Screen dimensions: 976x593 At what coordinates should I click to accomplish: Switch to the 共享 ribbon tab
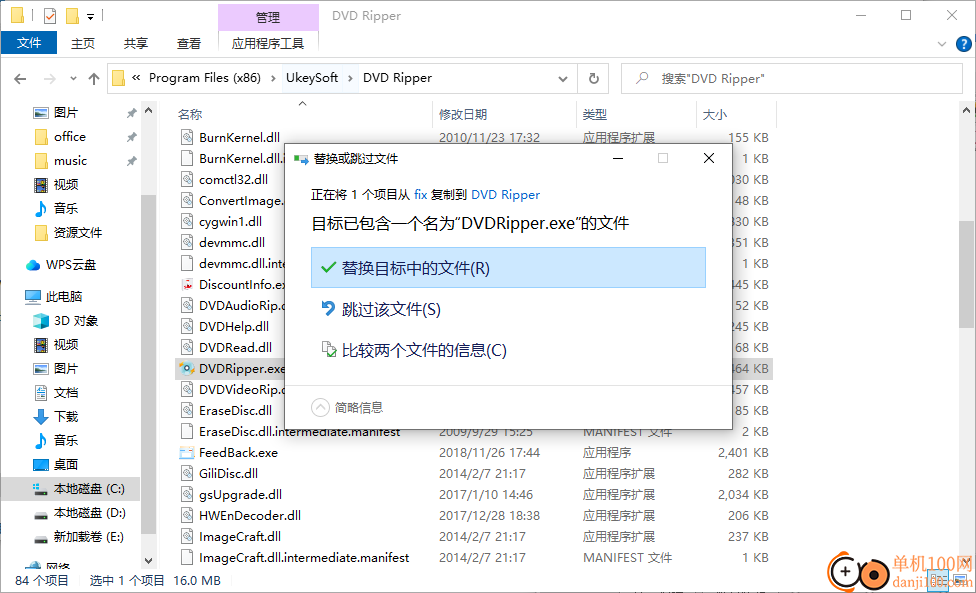pos(136,43)
